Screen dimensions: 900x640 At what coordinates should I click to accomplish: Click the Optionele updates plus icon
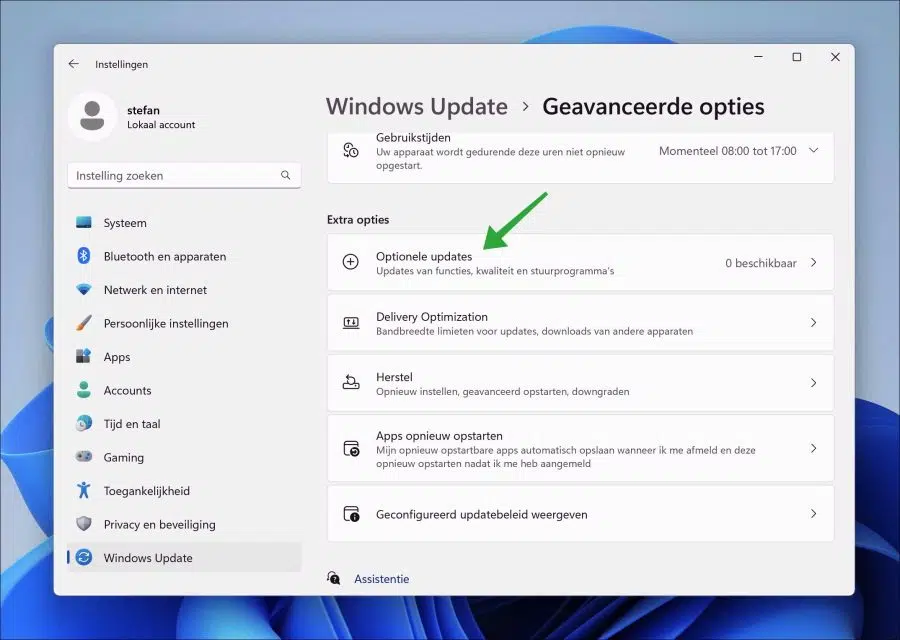pyautogui.click(x=351, y=262)
